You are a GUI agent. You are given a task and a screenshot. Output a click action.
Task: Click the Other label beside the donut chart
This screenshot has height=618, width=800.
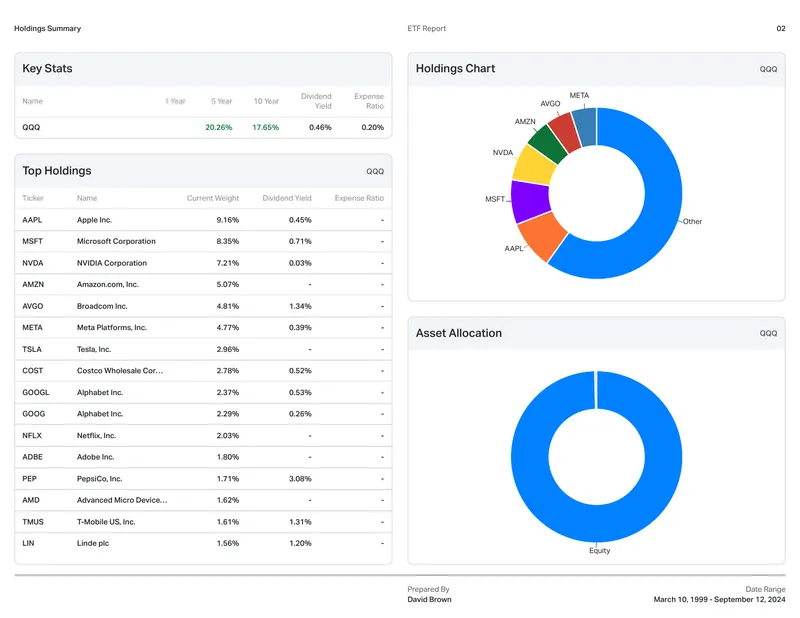click(x=692, y=221)
